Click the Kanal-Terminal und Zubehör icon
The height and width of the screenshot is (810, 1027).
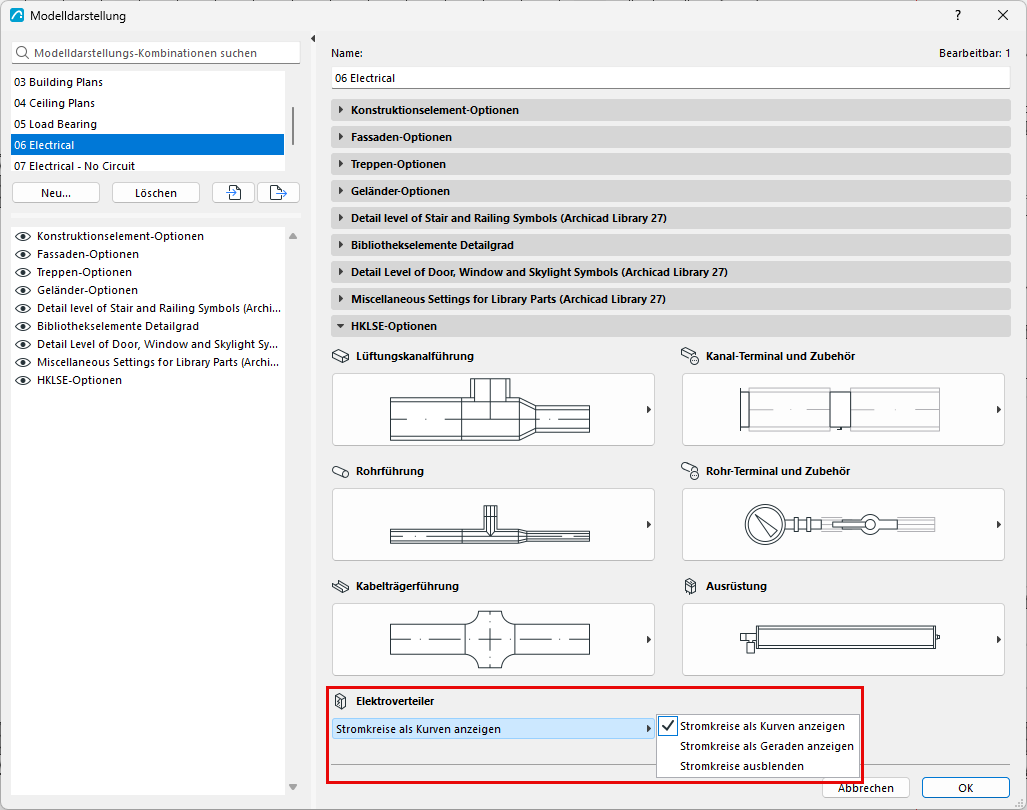(x=690, y=356)
